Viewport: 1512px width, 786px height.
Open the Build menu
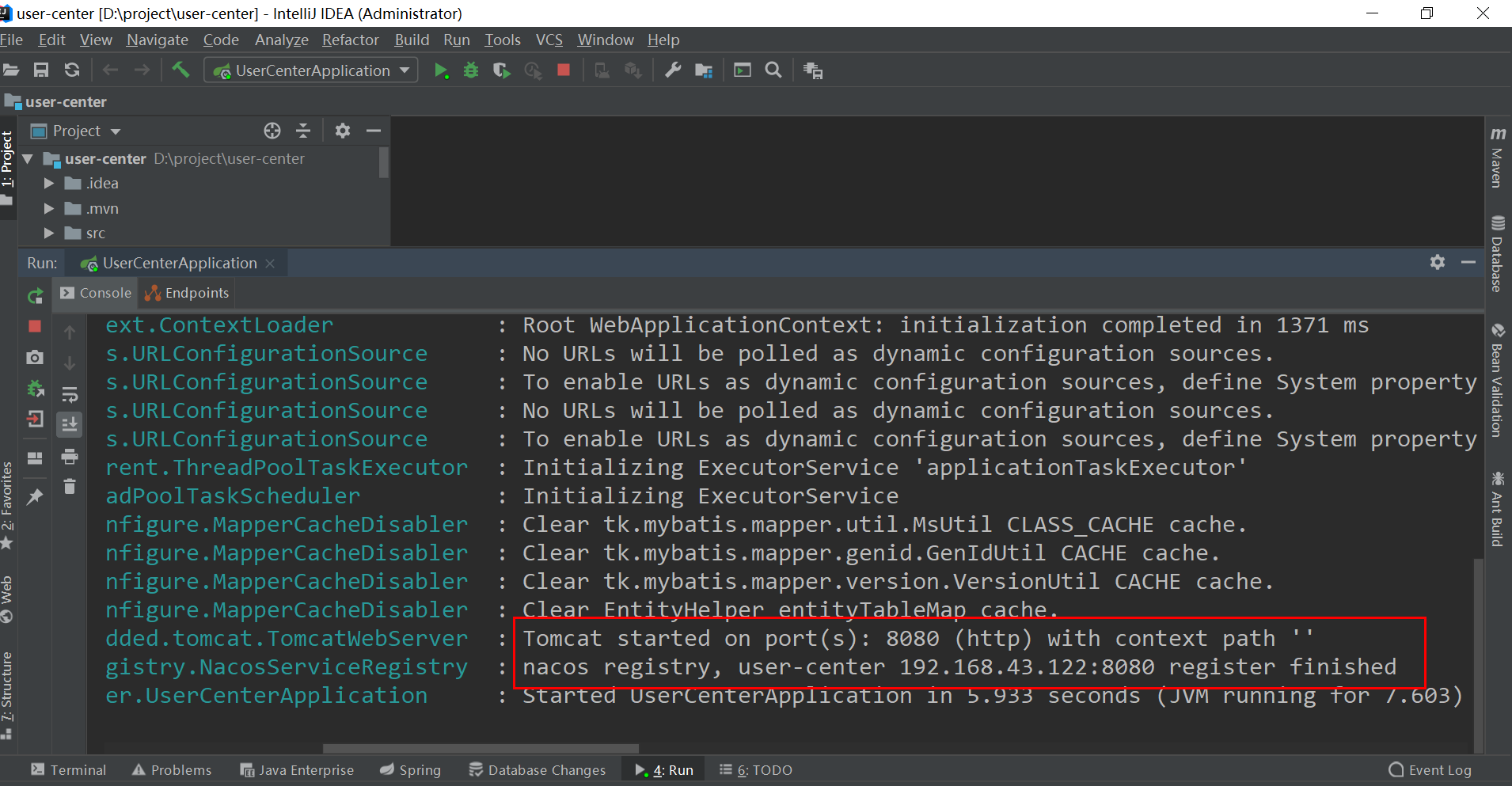pos(412,40)
